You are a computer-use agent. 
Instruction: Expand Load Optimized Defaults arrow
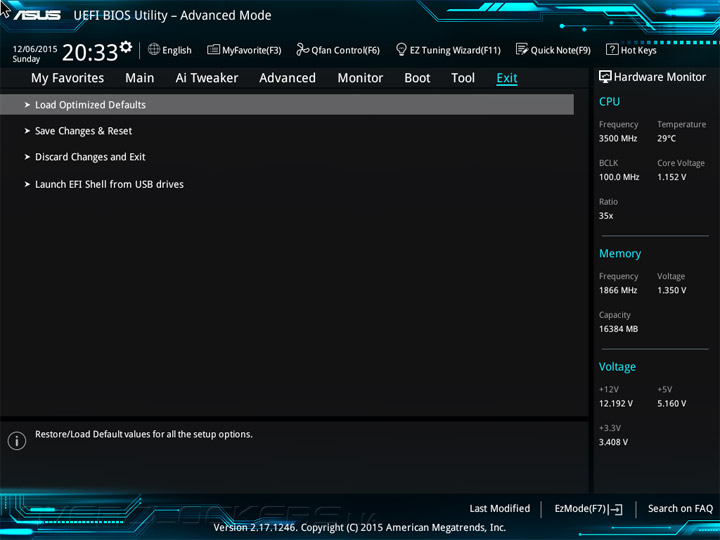pos(27,105)
